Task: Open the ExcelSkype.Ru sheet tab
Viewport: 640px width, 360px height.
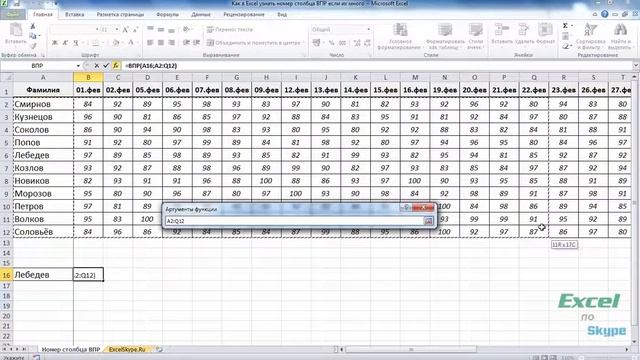Action: coord(127,349)
